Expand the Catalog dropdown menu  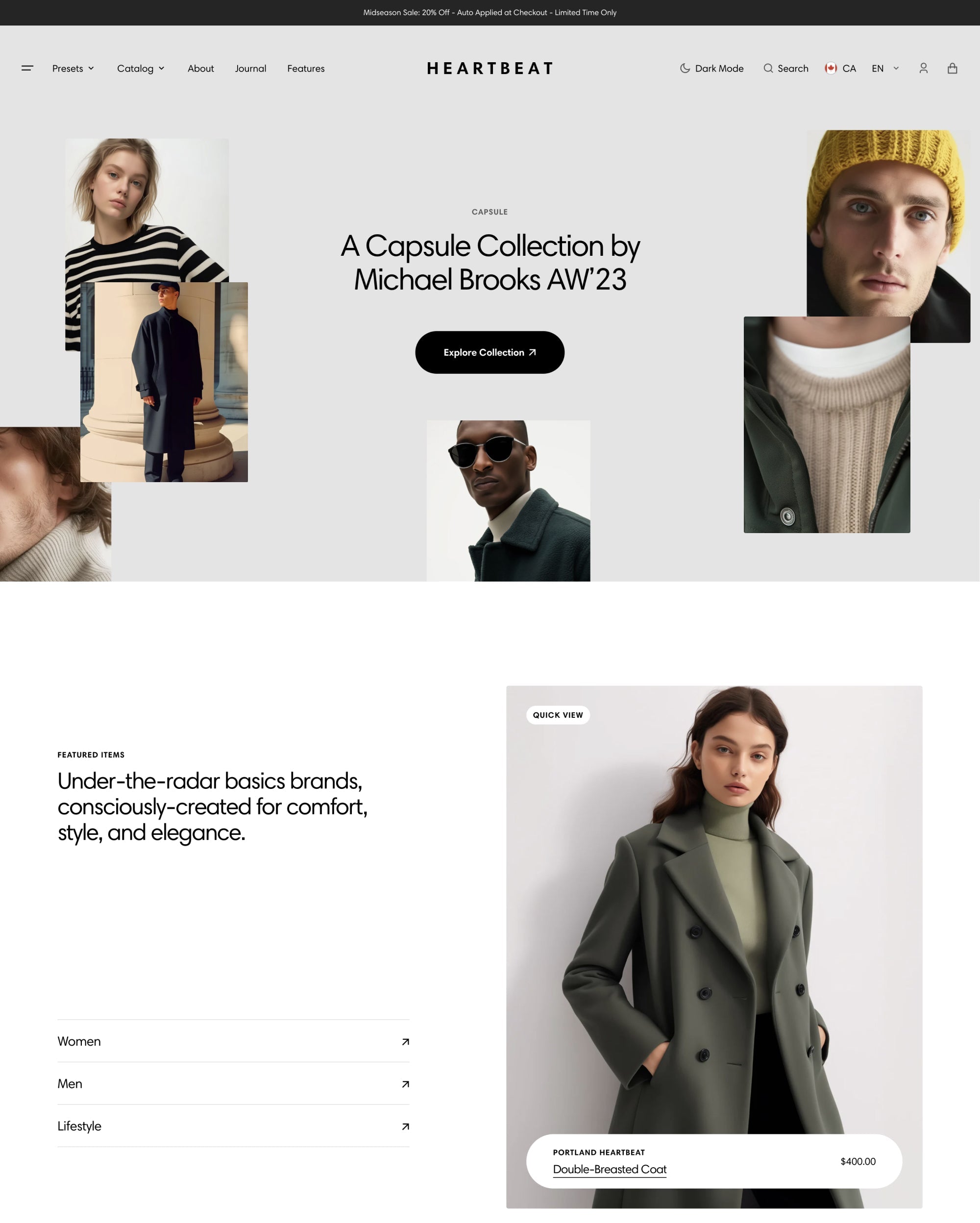coord(140,68)
